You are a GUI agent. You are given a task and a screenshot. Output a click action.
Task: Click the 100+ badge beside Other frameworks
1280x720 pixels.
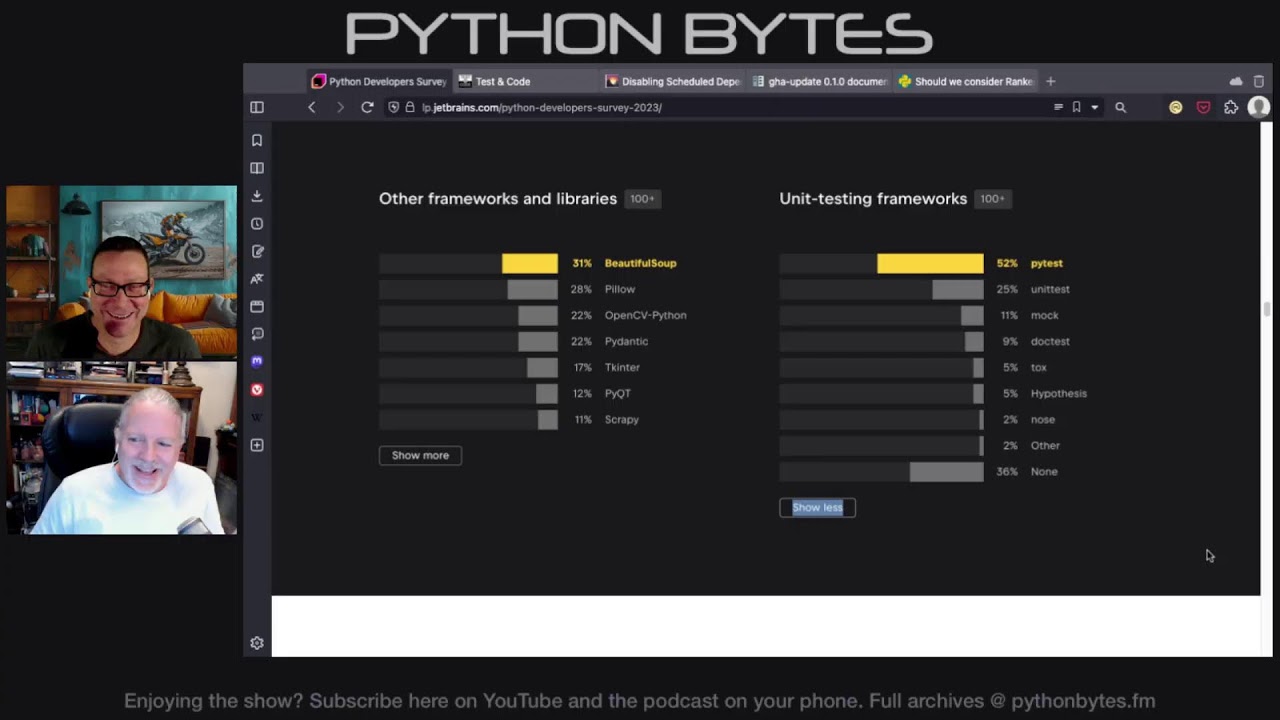coord(642,199)
